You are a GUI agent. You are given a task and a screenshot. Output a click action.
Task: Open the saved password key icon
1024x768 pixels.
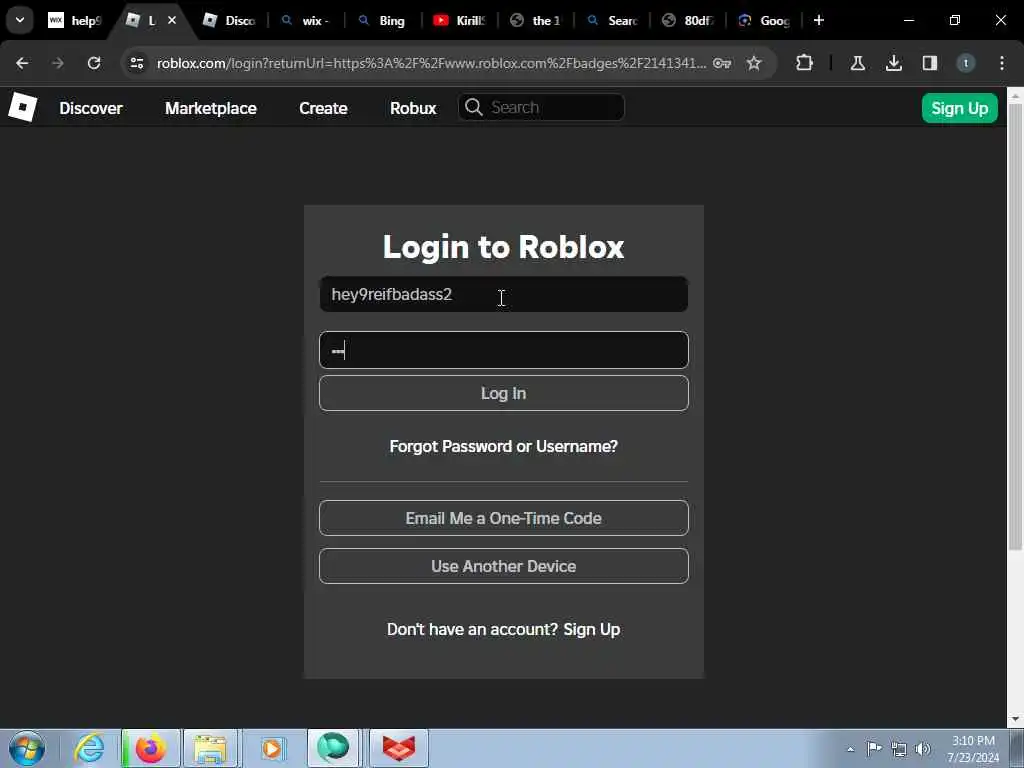point(722,63)
